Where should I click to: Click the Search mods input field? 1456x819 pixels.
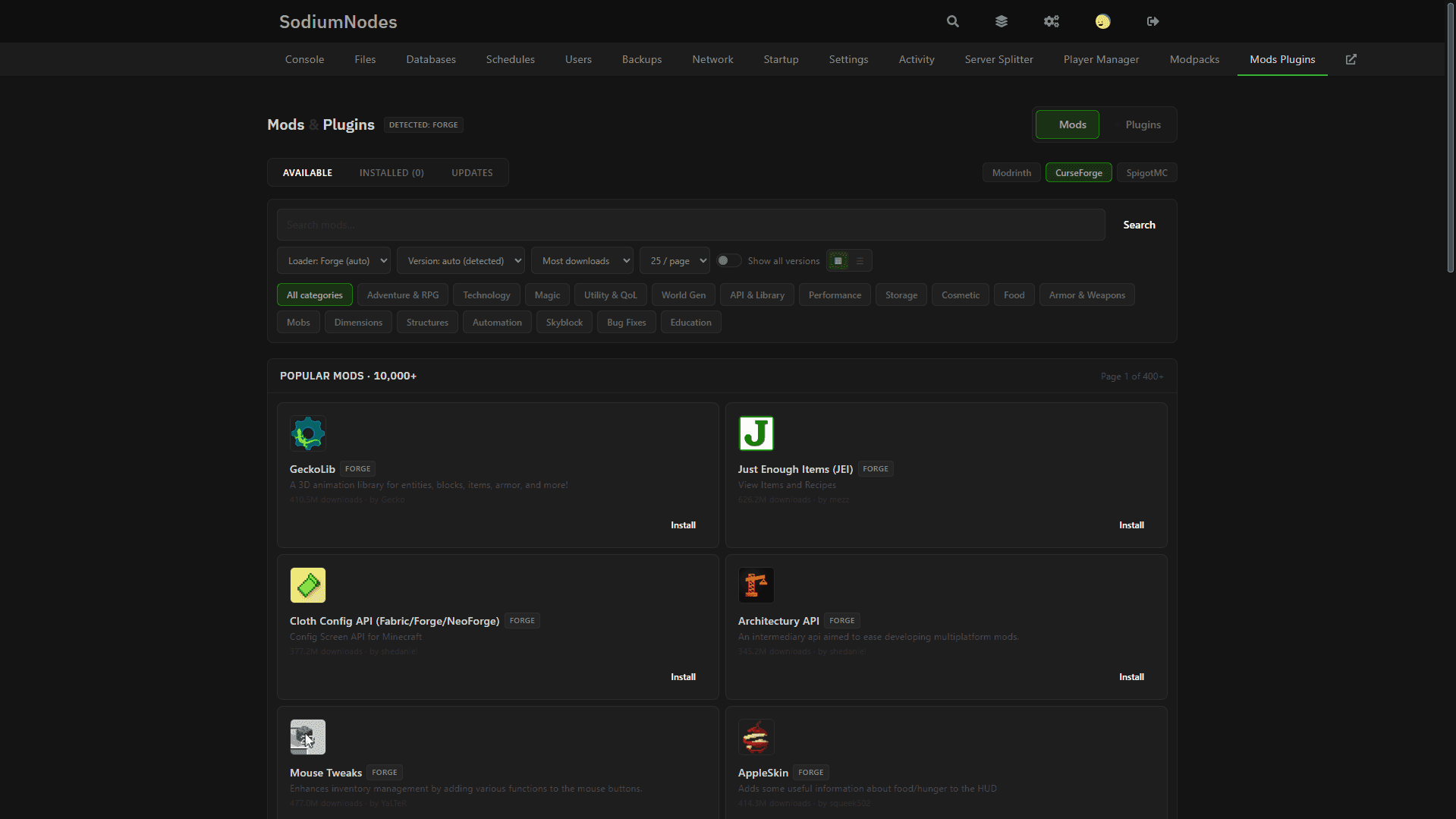pos(690,225)
